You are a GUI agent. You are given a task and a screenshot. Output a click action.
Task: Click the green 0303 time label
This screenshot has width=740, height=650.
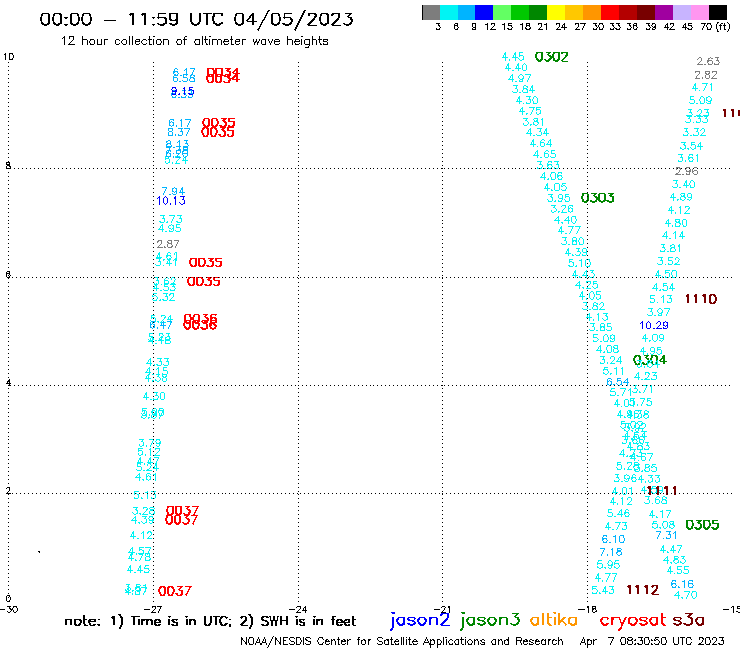click(597, 198)
